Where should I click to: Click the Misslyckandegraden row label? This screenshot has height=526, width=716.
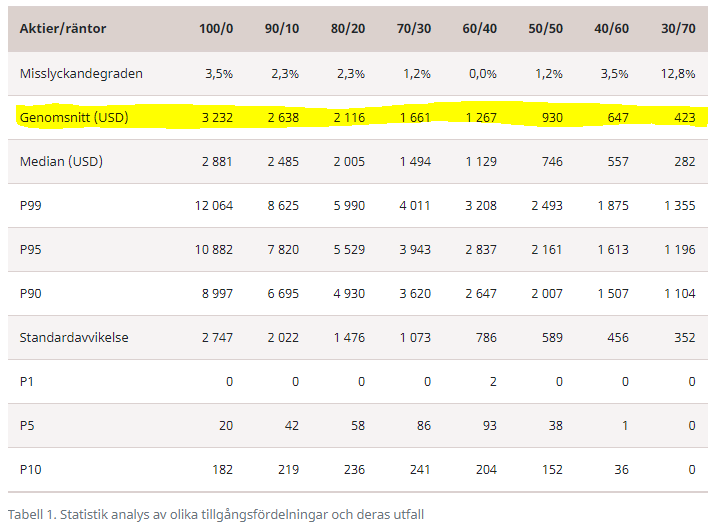click(x=81, y=73)
